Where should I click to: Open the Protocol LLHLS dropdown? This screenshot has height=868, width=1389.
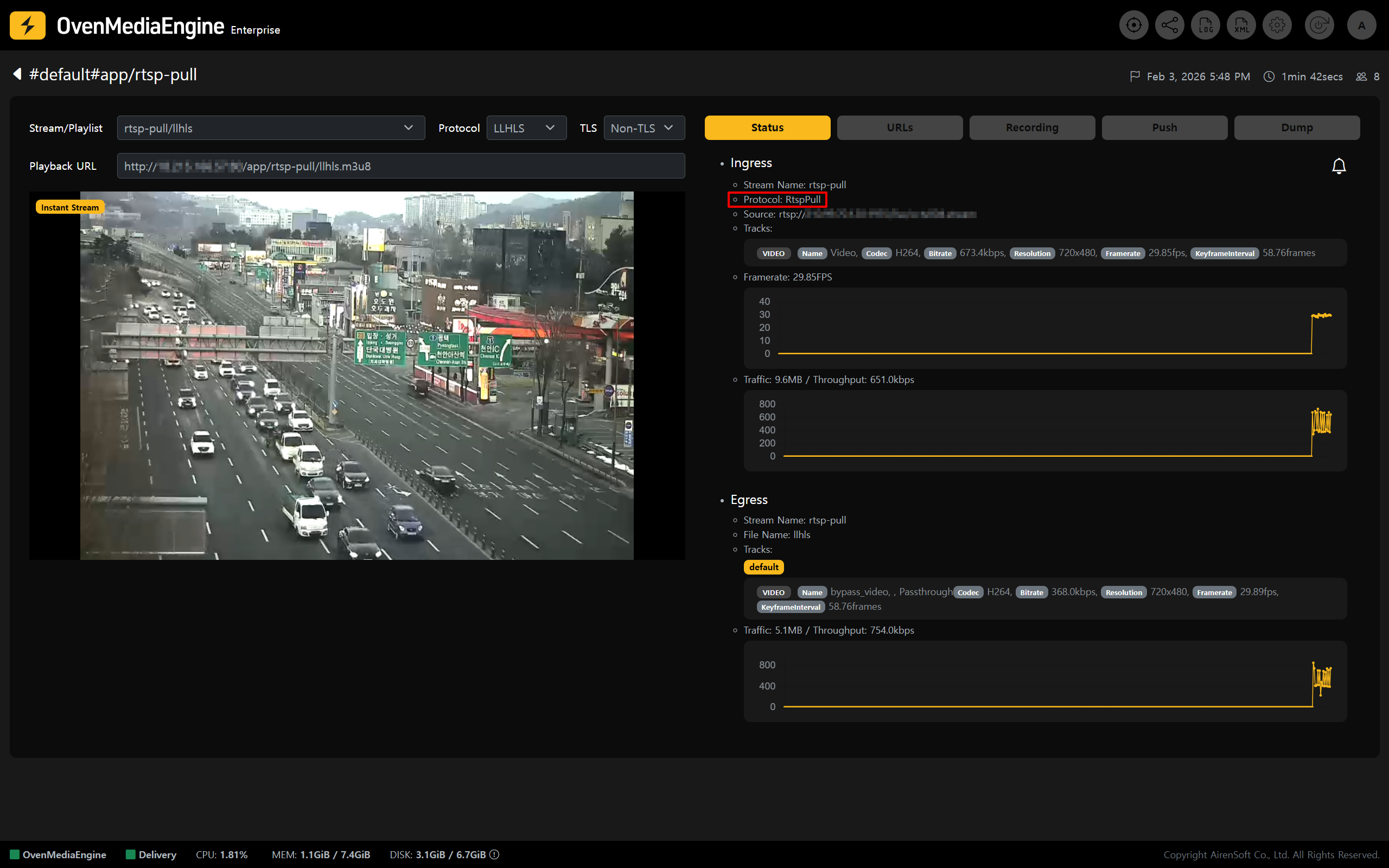click(526, 128)
